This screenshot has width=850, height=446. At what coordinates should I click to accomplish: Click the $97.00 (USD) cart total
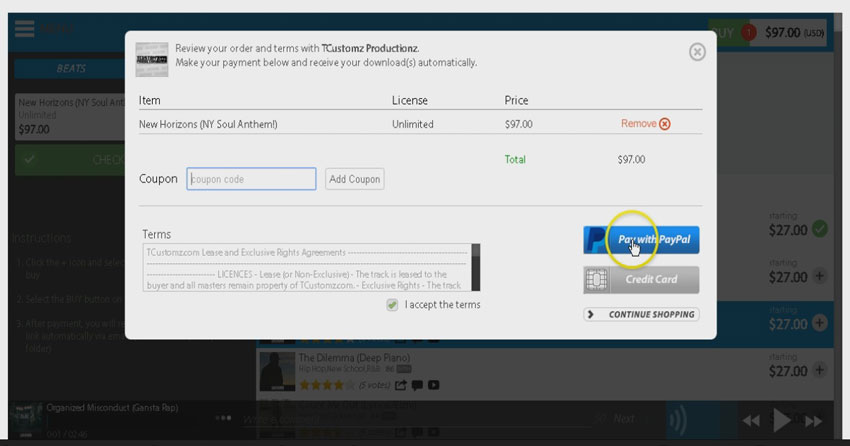point(794,33)
